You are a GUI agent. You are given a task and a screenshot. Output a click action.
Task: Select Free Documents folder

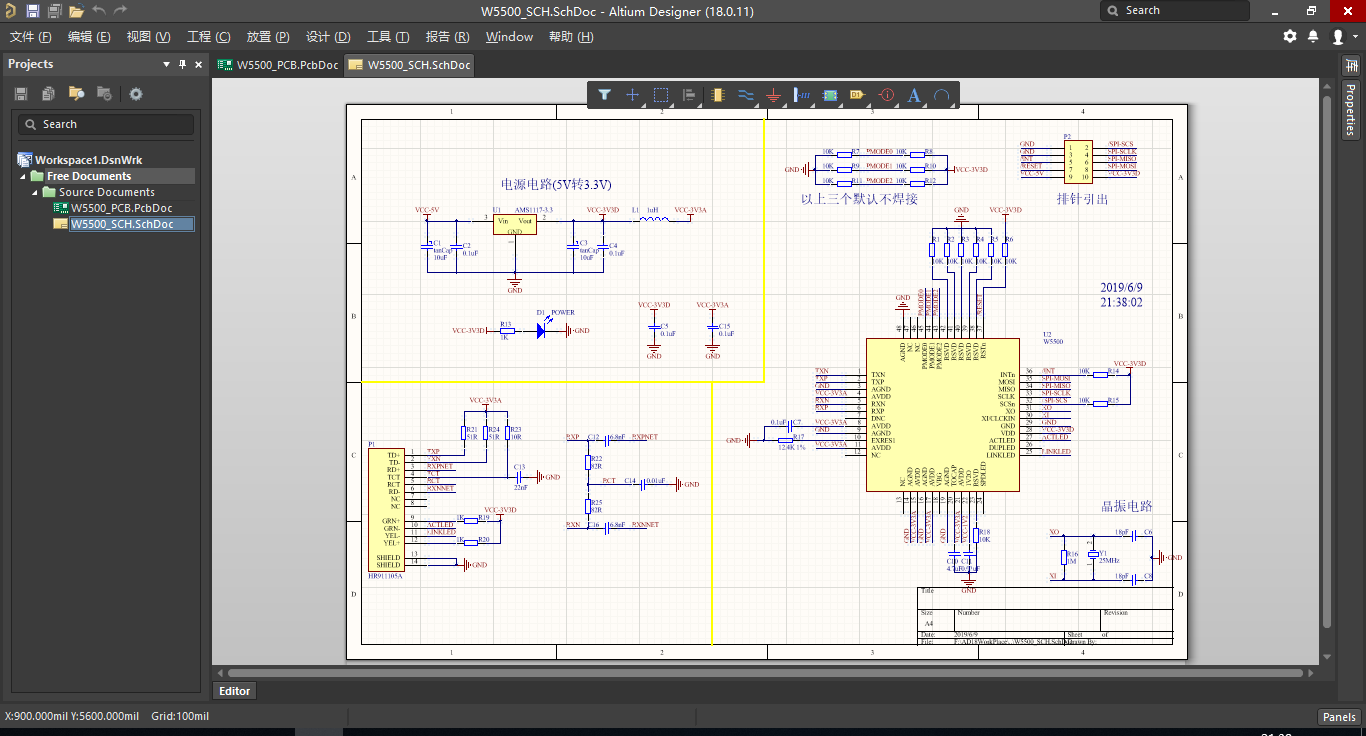(88, 176)
